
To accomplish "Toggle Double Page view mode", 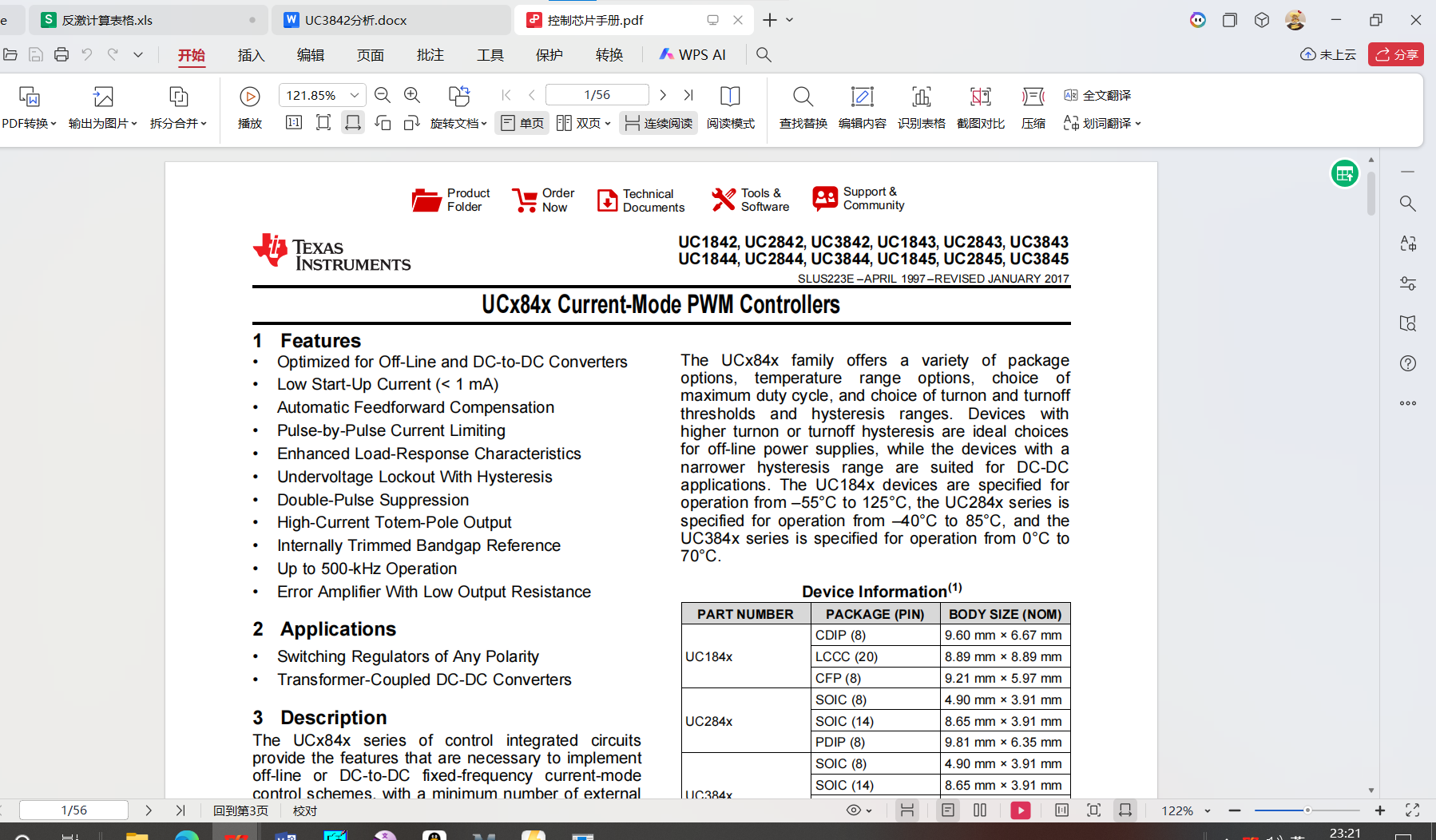I will tap(584, 123).
